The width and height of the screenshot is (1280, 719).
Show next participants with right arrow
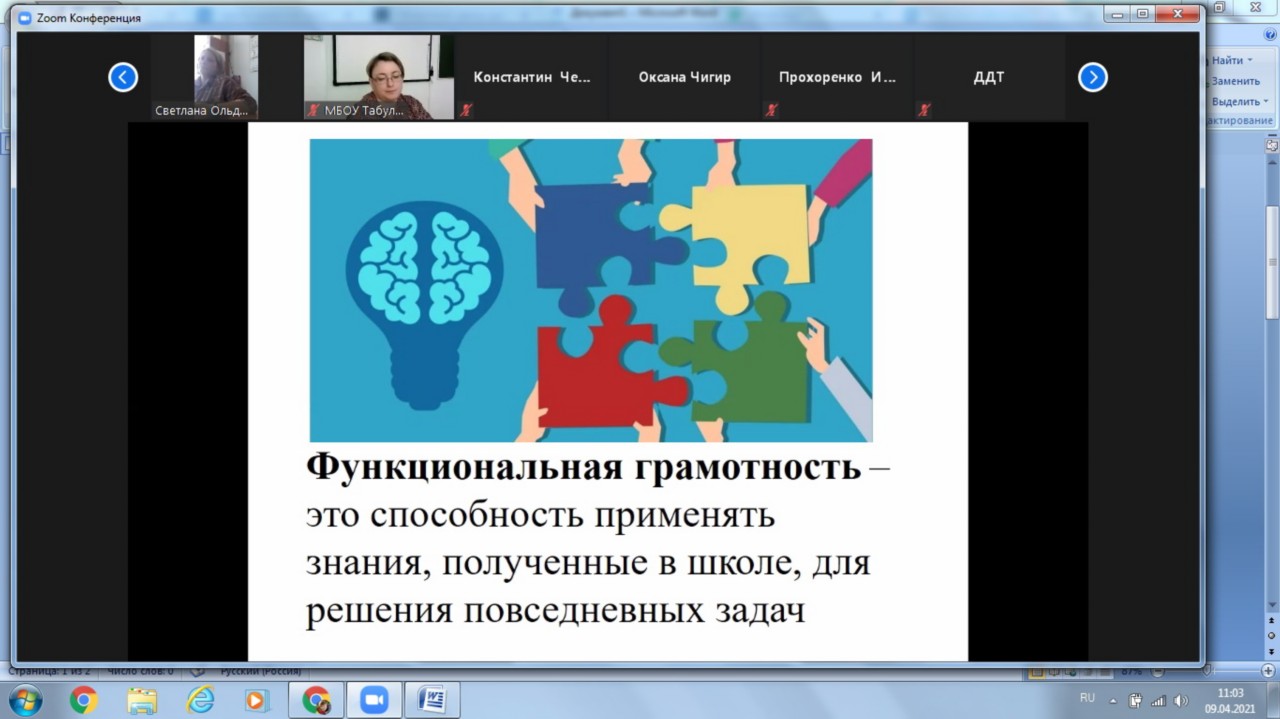click(x=1092, y=77)
